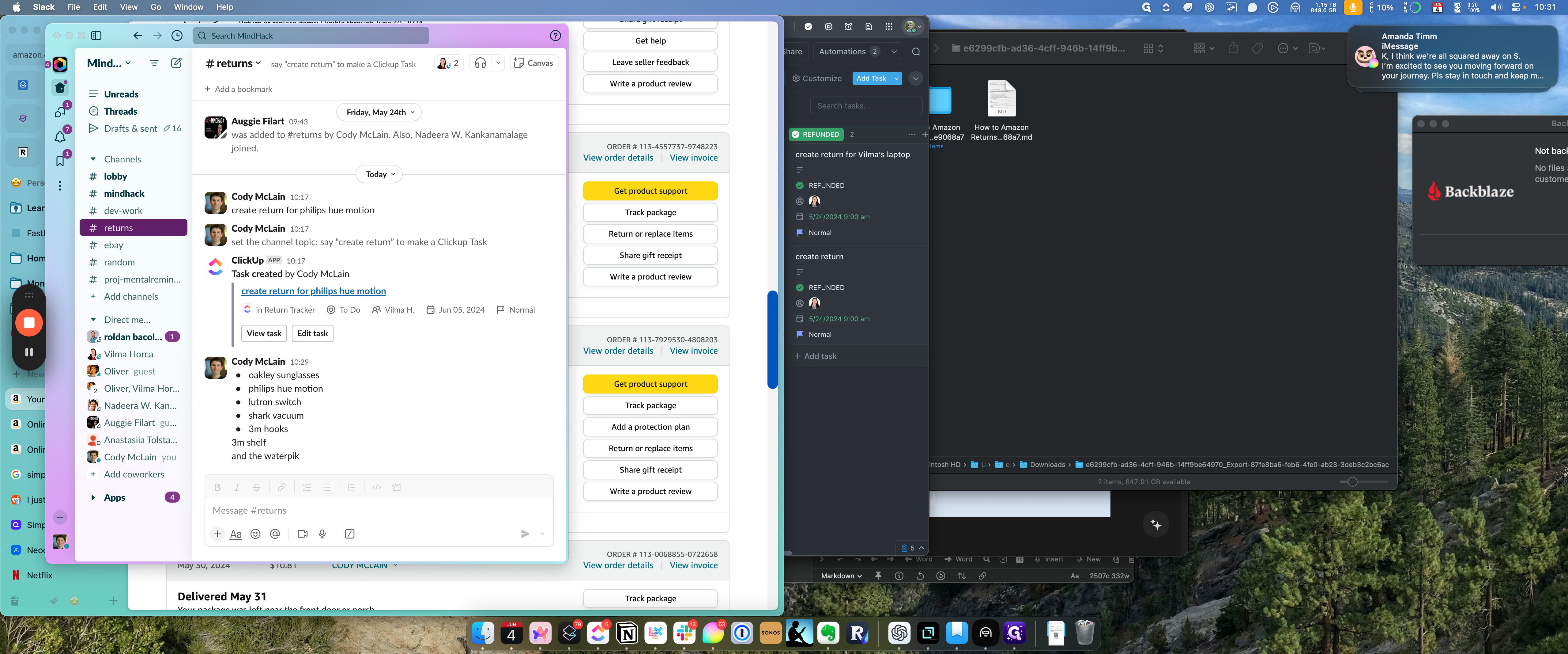Open the Go menu in menu bar

point(156,7)
